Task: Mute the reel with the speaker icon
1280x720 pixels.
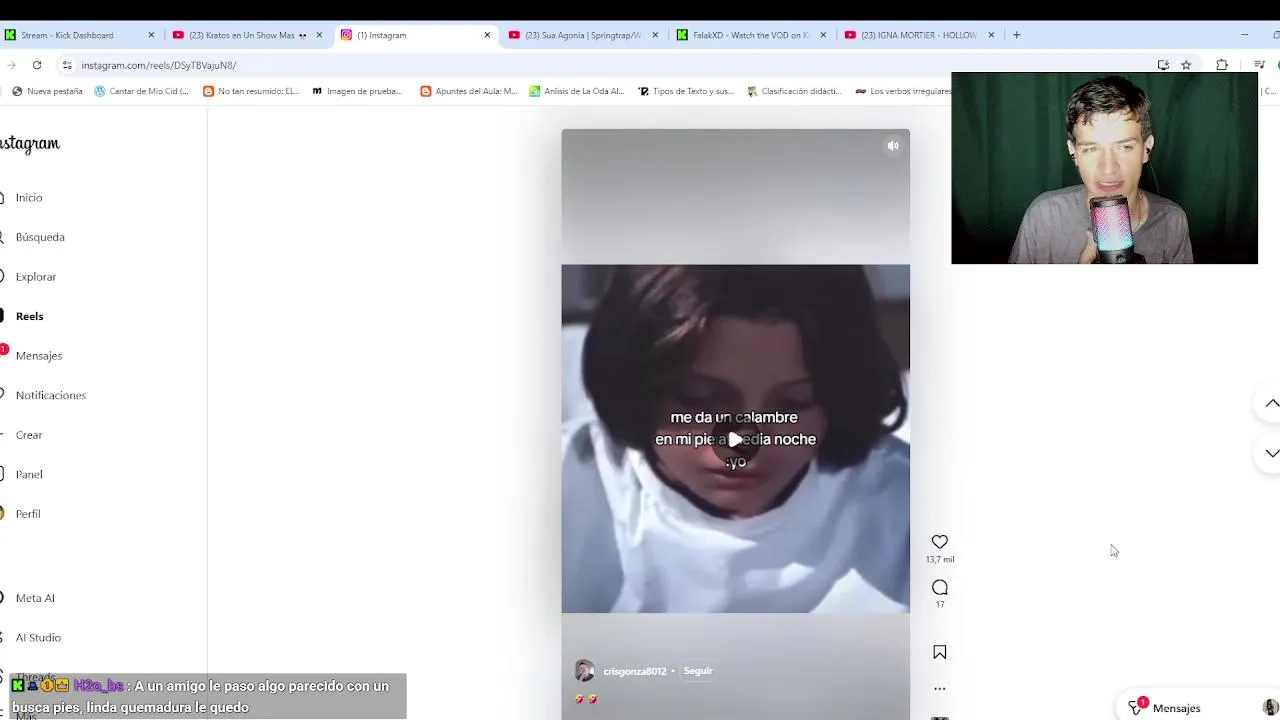Action: click(x=893, y=146)
